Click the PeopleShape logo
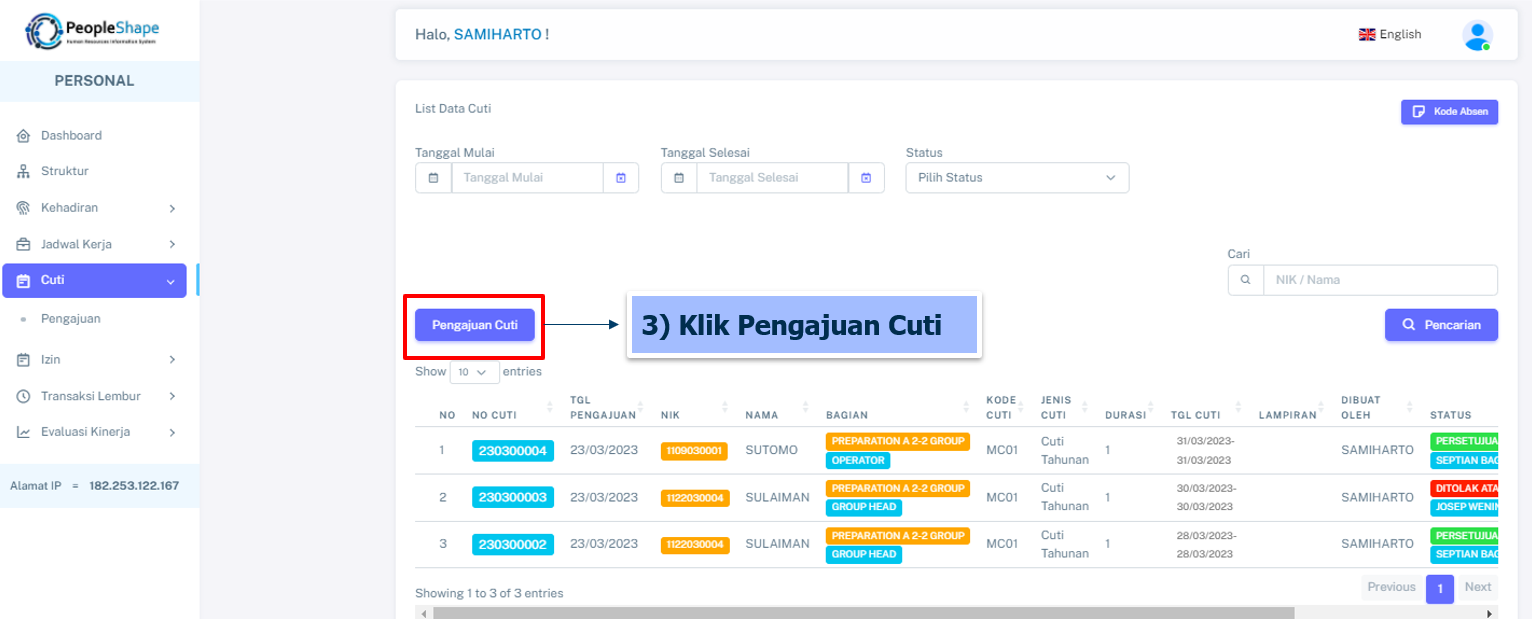This screenshot has width=1532, height=619. [x=92, y=31]
